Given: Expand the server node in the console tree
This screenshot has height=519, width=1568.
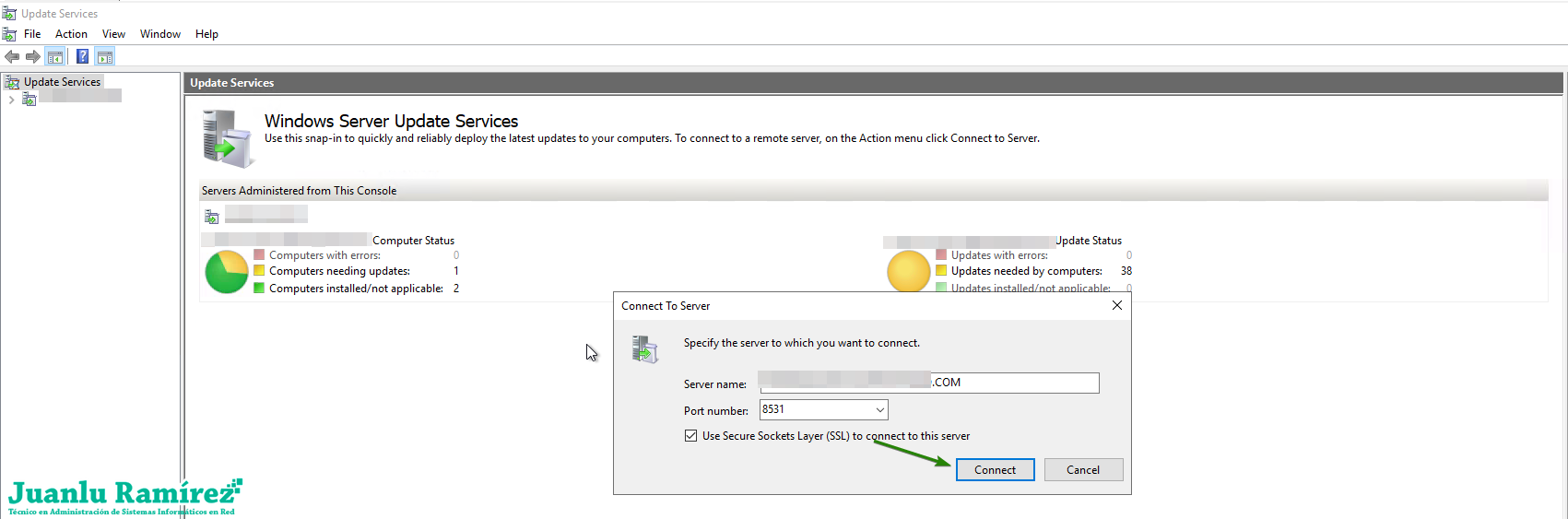Looking at the screenshot, I should [11, 100].
